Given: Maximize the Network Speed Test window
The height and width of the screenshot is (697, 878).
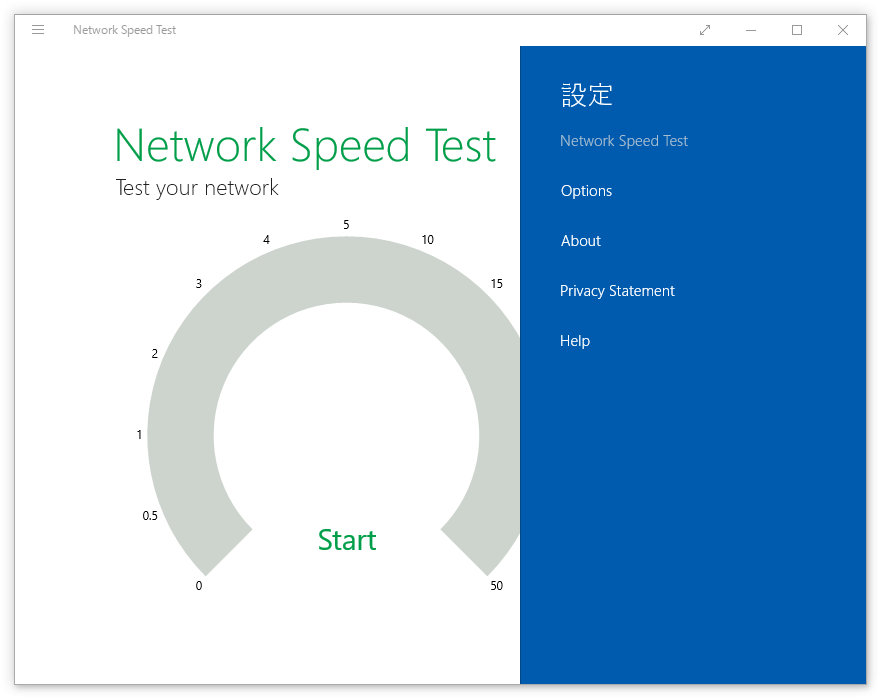Looking at the screenshot, I should [x=797, y=30].
